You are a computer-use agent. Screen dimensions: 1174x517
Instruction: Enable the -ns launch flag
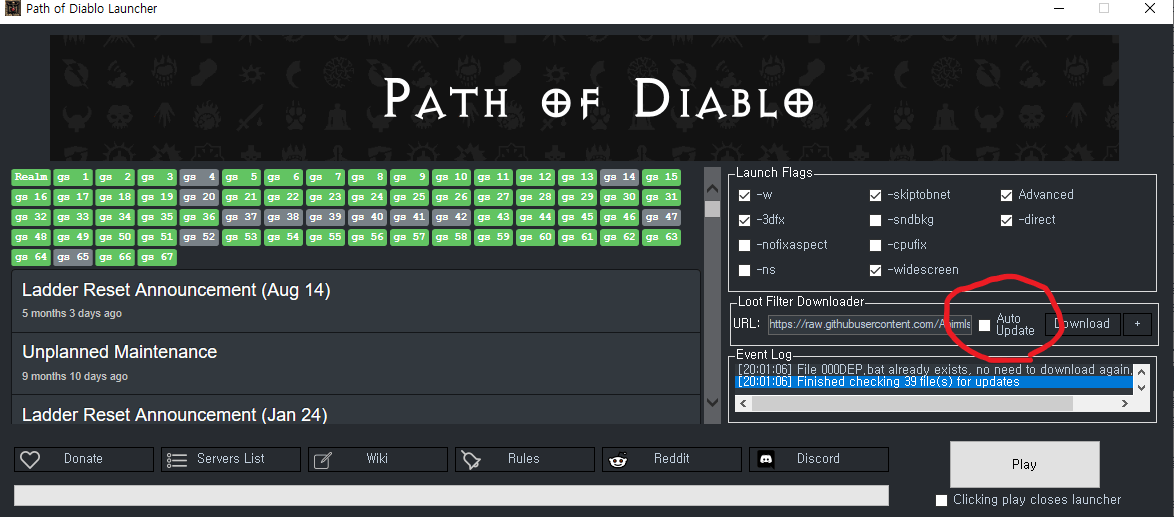[x=744, y=271]
